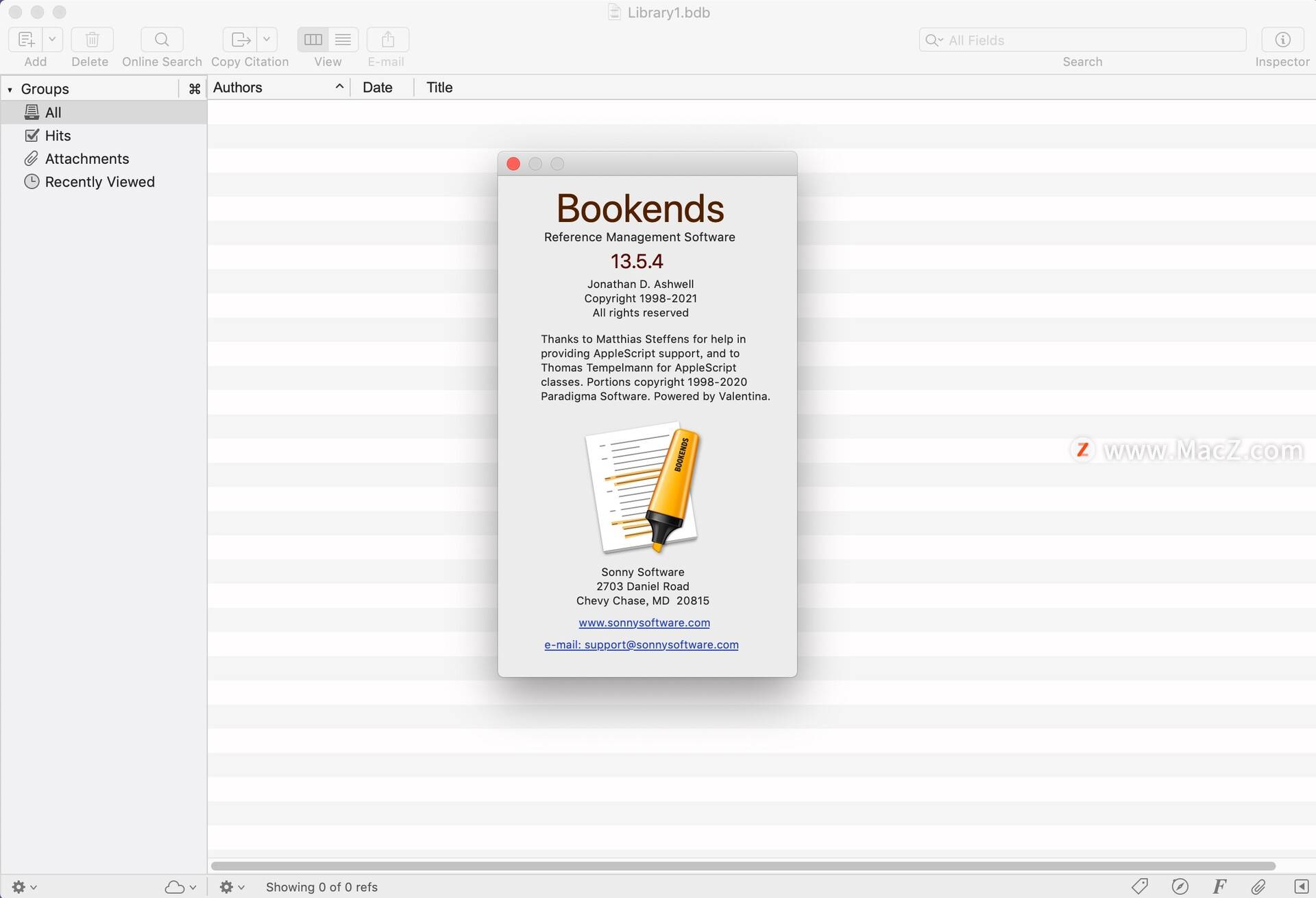Image resolution: width=1316 pixels, height=898 pixels.
Task: Click the Copy Citation icon
Action: pyautogui.click(x=241, y=40)
